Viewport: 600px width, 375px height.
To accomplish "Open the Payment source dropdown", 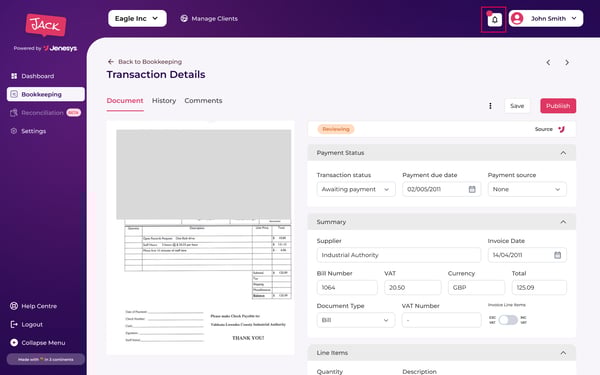I will click(x=527, y=189).
